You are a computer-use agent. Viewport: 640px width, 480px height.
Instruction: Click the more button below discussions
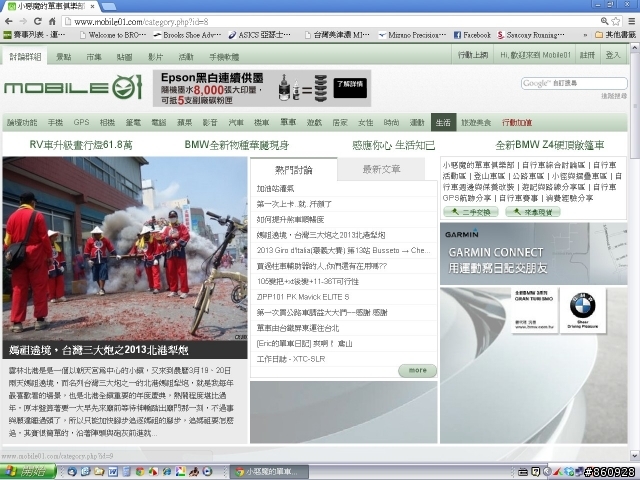click(417, 371)
